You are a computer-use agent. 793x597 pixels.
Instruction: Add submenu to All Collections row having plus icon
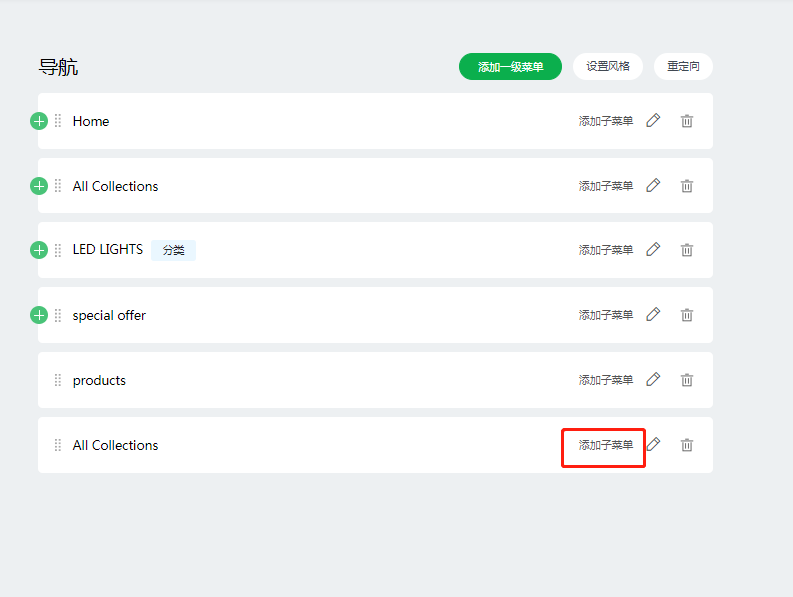point(605,186)
